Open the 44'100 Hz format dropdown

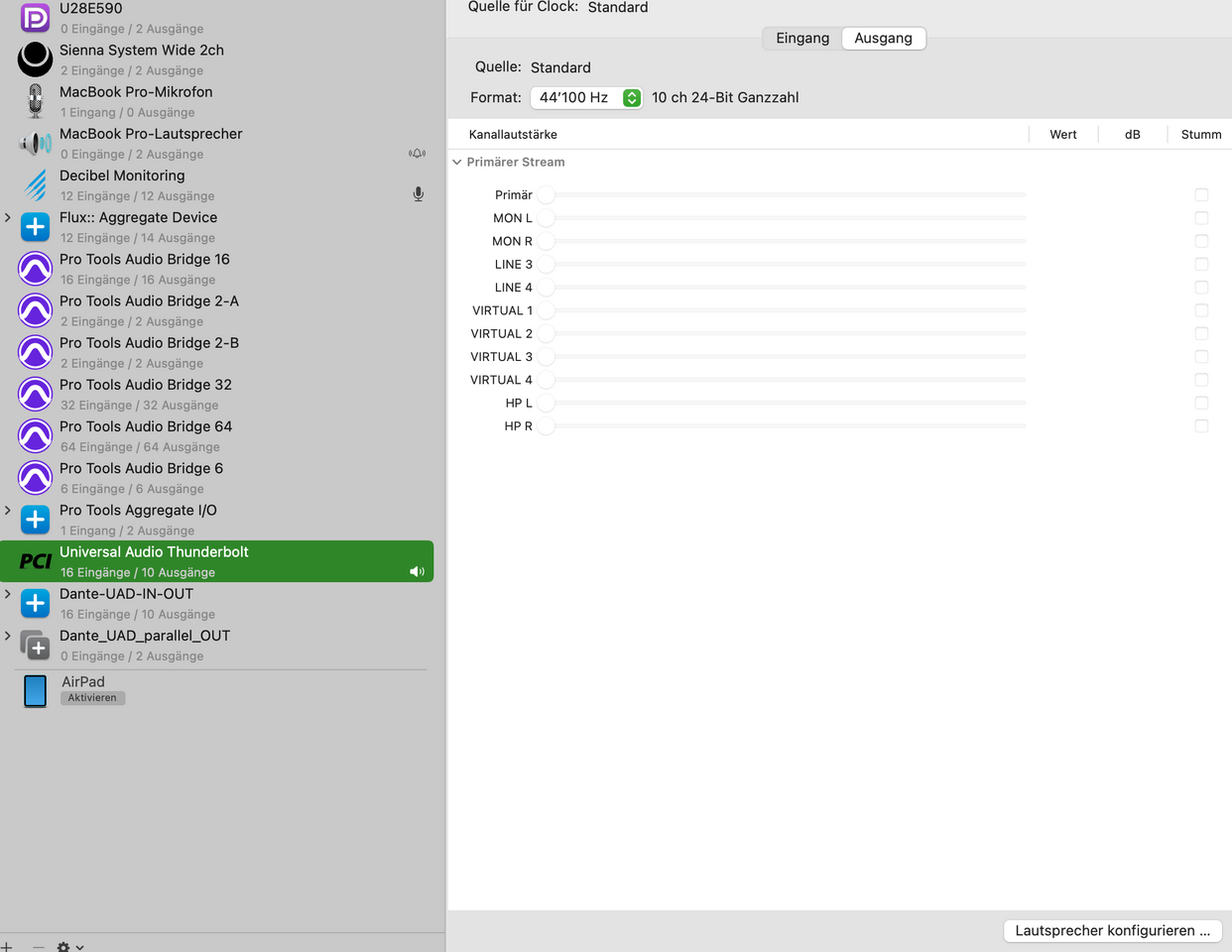pyautogui.click(x=586, y=97)
